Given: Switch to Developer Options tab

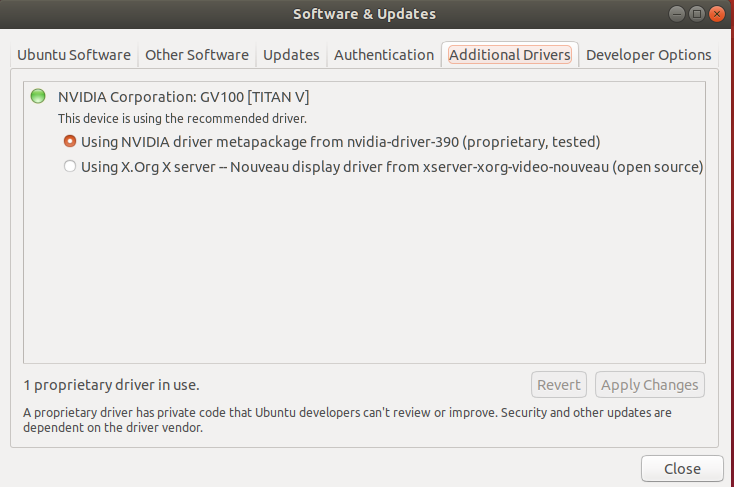Looking at the screenshot, I should (648, 55).
